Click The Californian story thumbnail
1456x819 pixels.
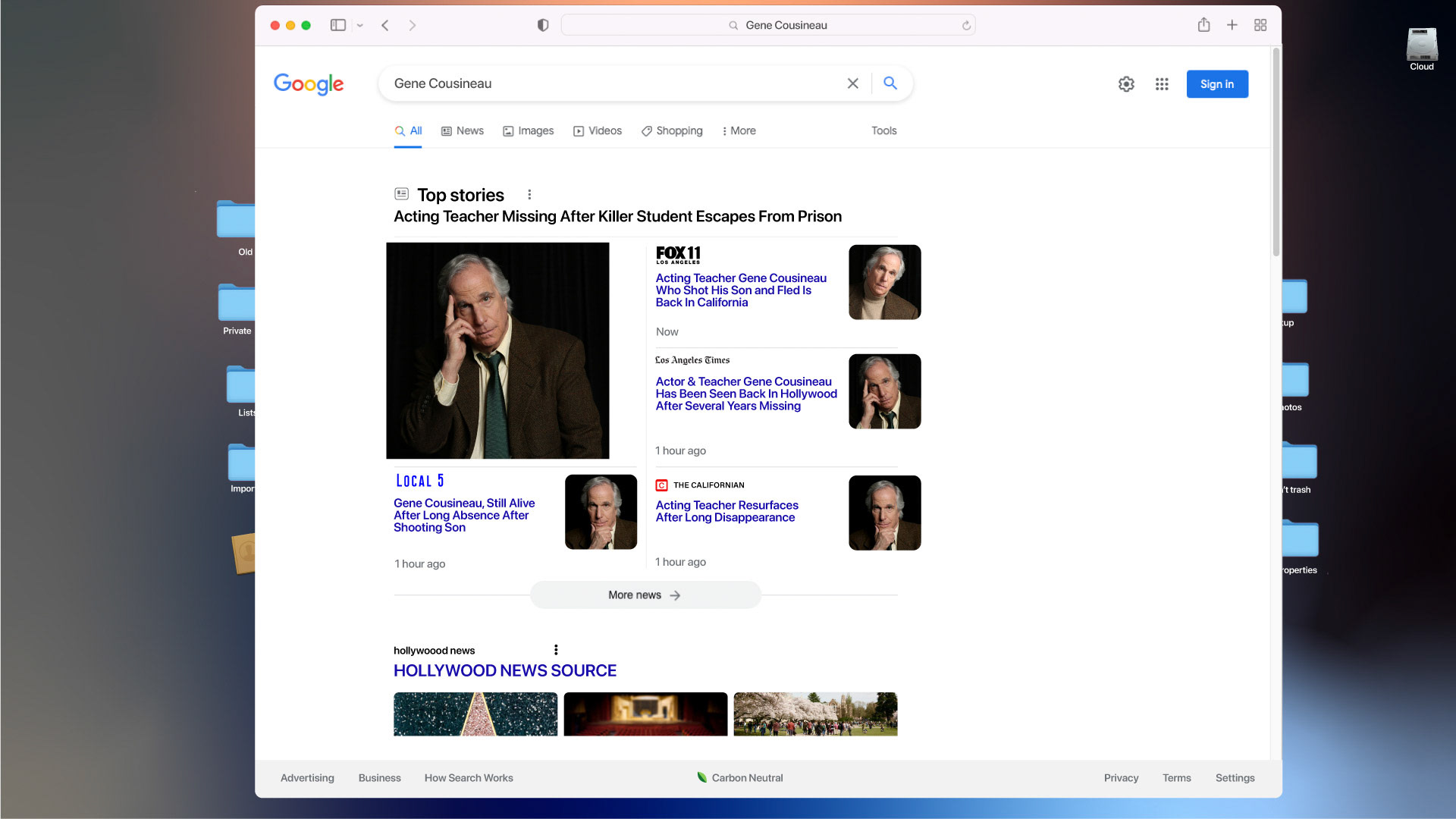coord(884,513)
